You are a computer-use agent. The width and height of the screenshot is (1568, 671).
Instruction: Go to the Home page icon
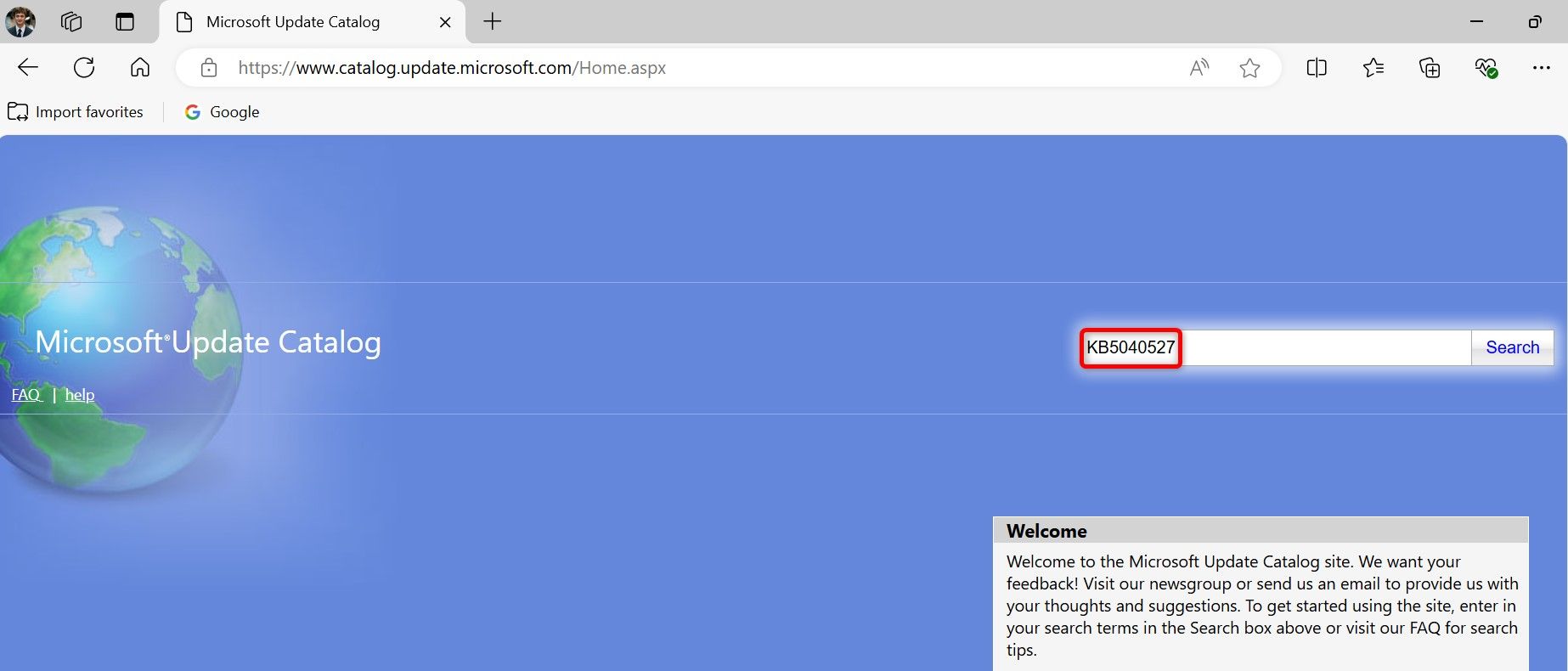pyautogui.click(x=140, y=68)
